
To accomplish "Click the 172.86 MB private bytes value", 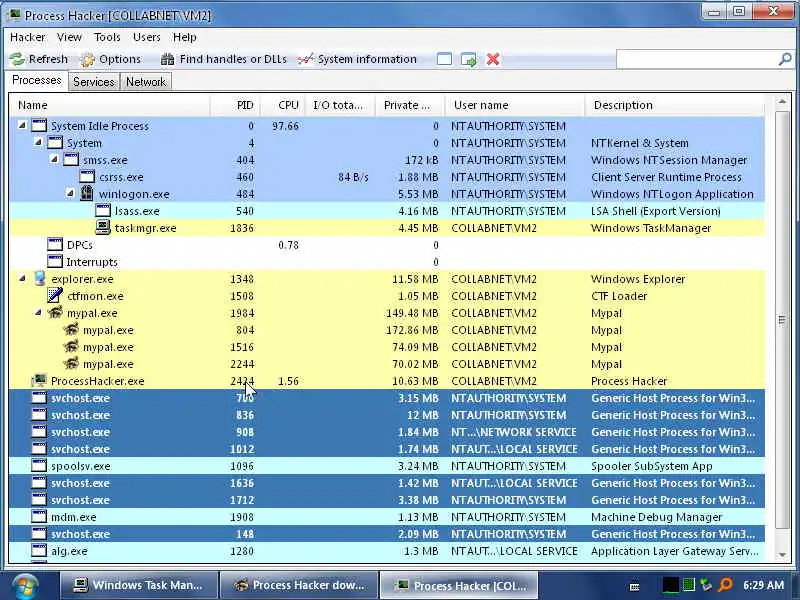I will [x=412, y=330].
